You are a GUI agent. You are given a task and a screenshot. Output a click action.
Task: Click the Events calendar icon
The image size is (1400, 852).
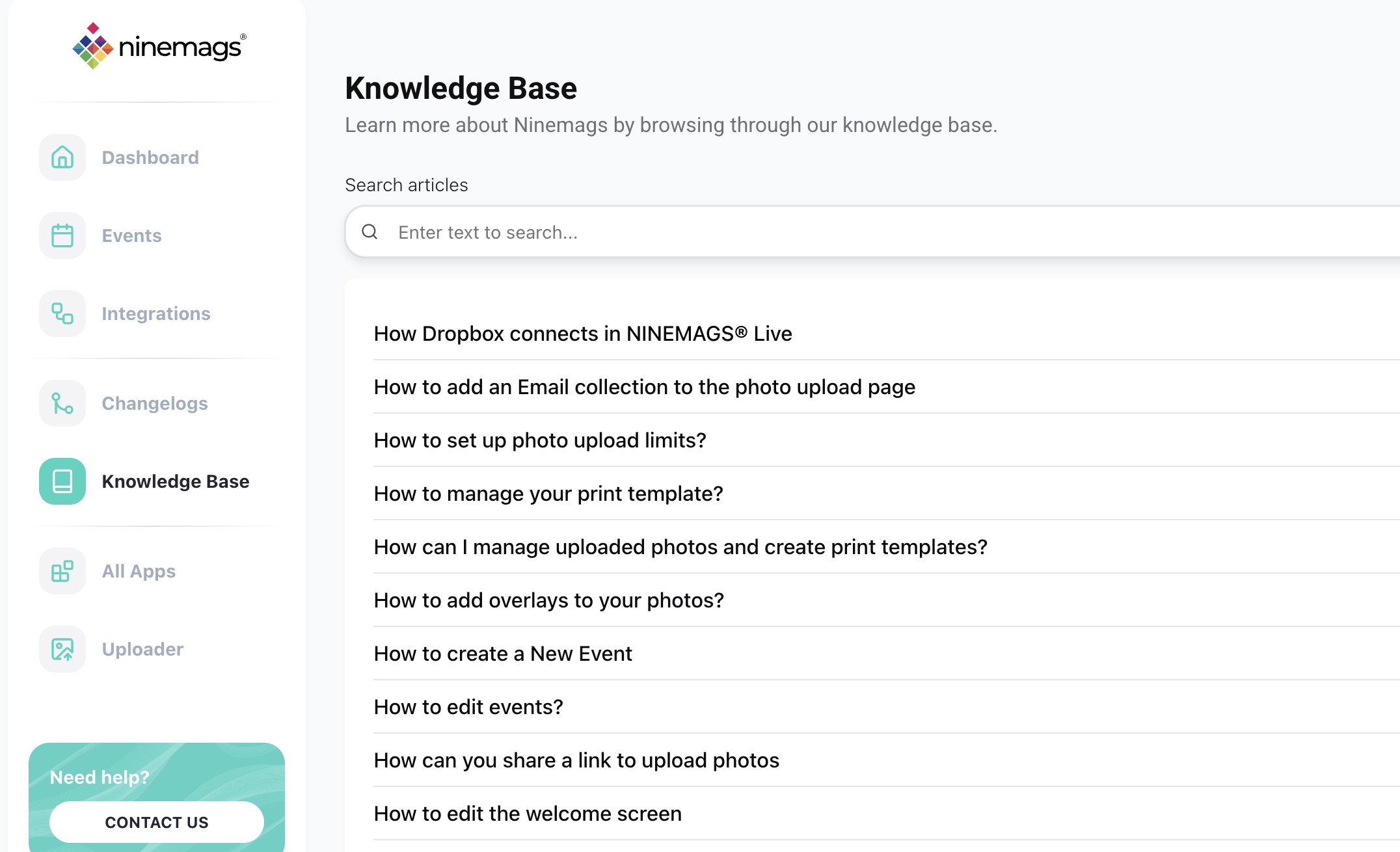62,235
